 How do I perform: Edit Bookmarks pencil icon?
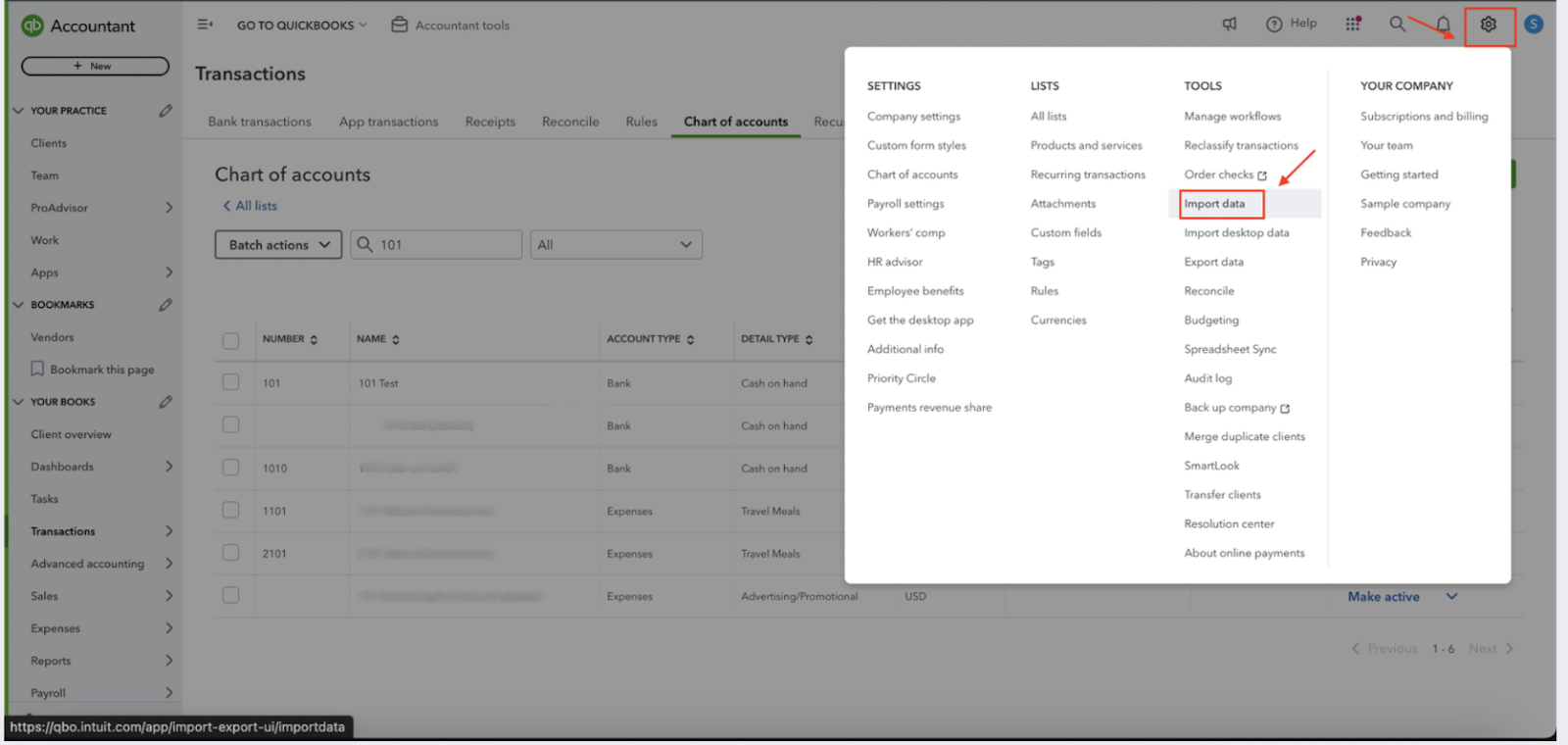pos(166,305)
